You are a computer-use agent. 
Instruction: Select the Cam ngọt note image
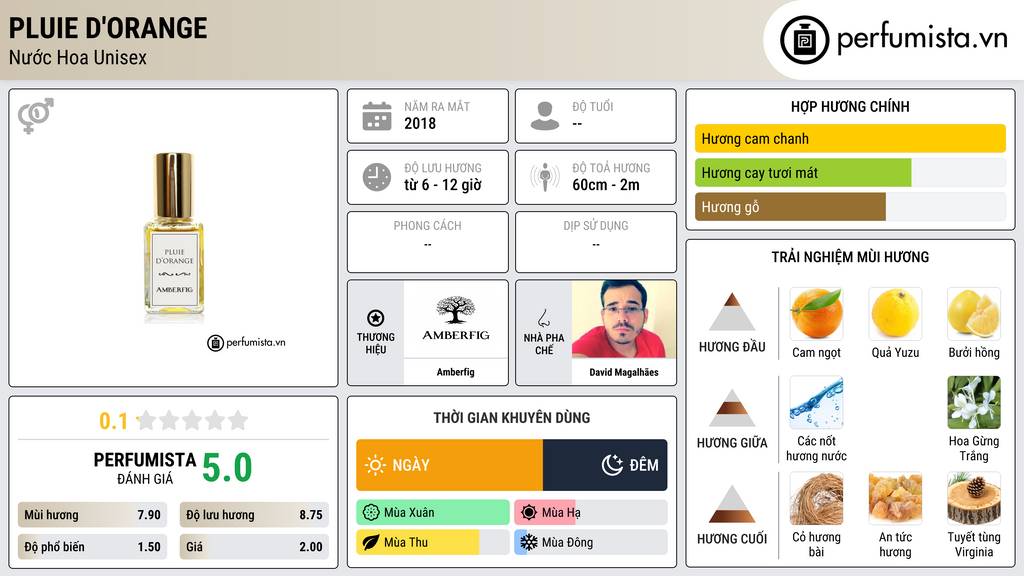[x=816, y=313]
